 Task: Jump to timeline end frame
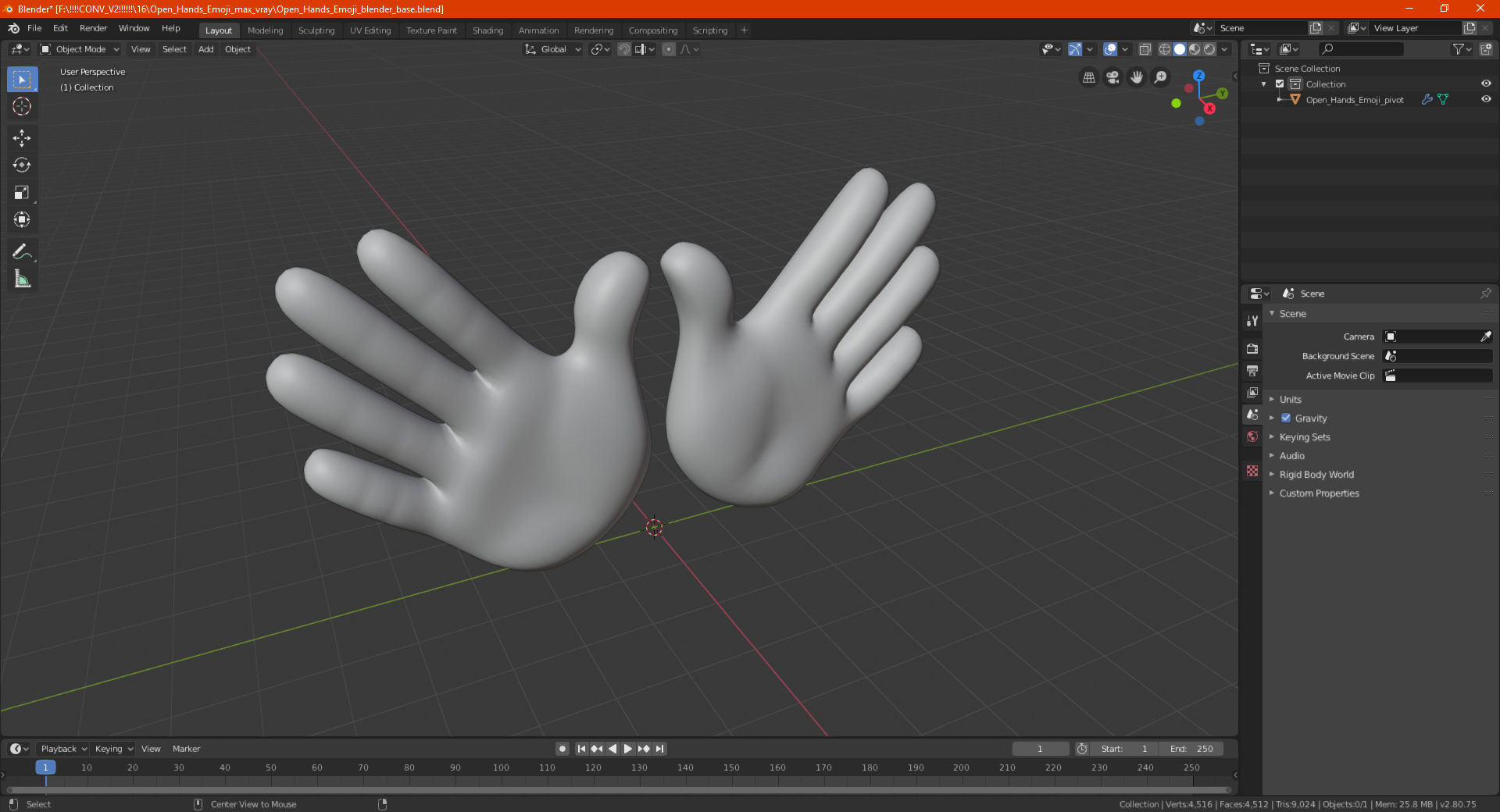point(659,749)
